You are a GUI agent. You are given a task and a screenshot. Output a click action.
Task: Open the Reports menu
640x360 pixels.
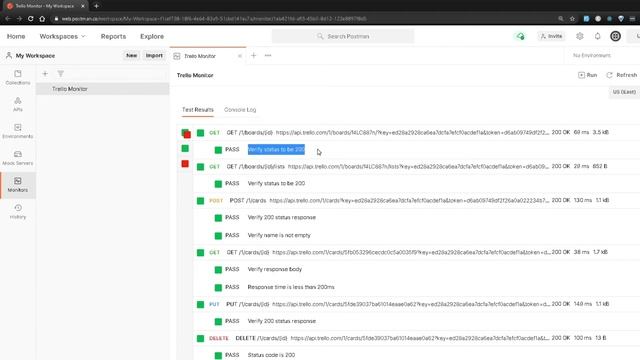click(x=113, y=36)
